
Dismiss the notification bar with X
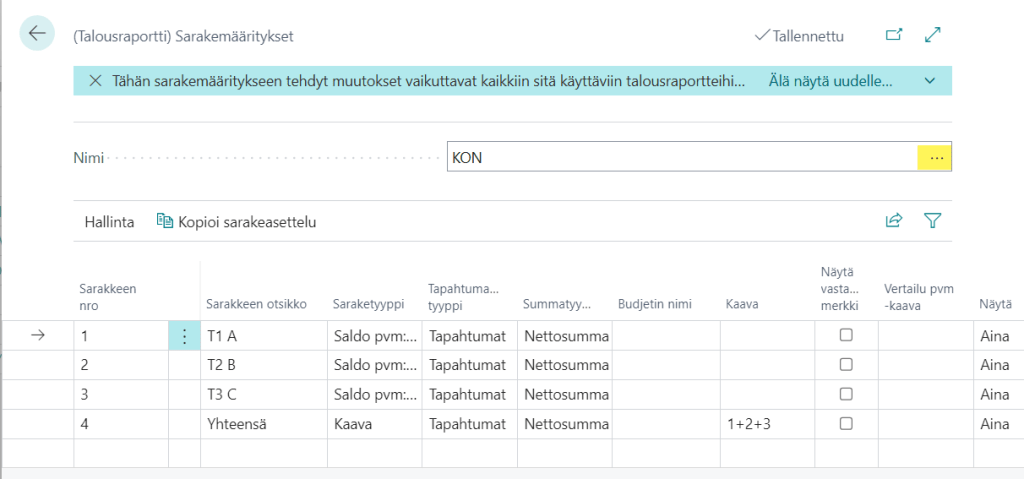[95, 81]
